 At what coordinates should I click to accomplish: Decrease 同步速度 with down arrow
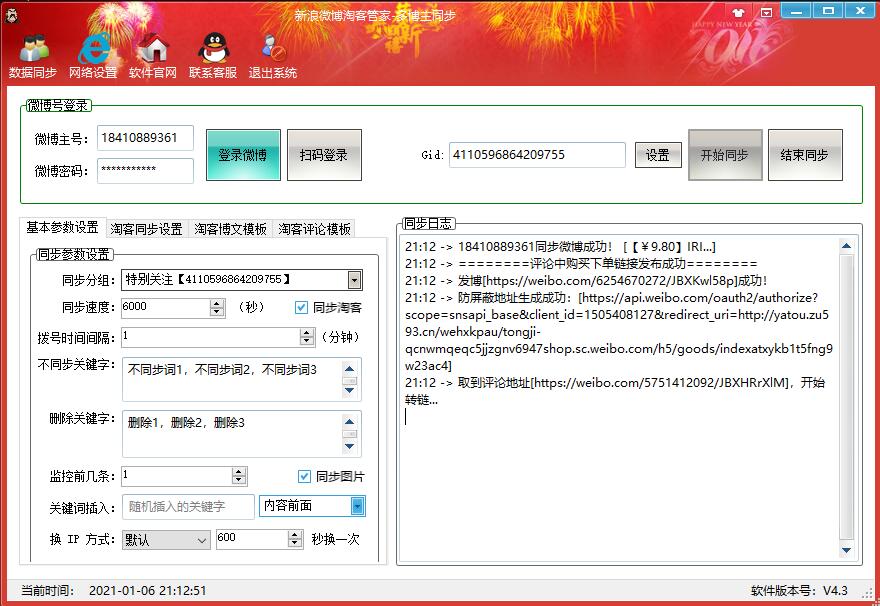[x=217, y=312]
